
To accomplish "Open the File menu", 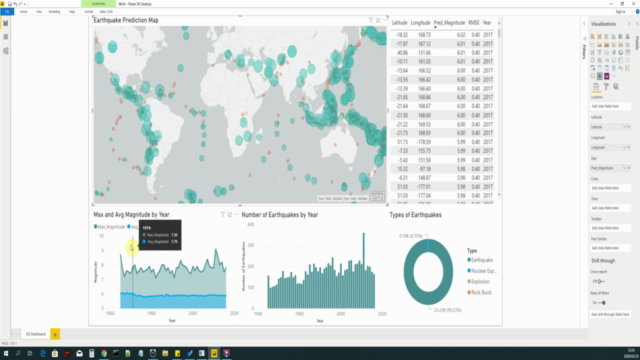I will (x=7, y=12).
